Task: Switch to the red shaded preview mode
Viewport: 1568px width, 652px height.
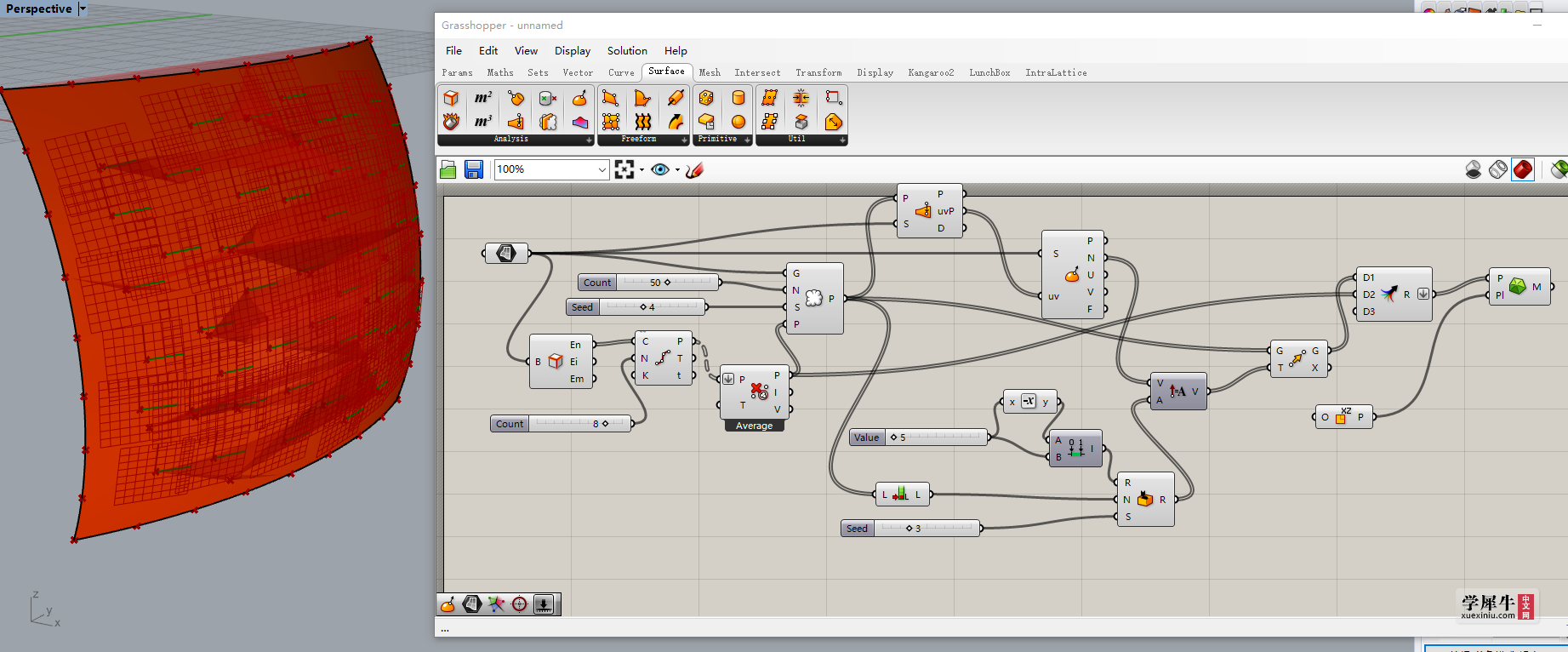Action: click(x=1523, y=169)
